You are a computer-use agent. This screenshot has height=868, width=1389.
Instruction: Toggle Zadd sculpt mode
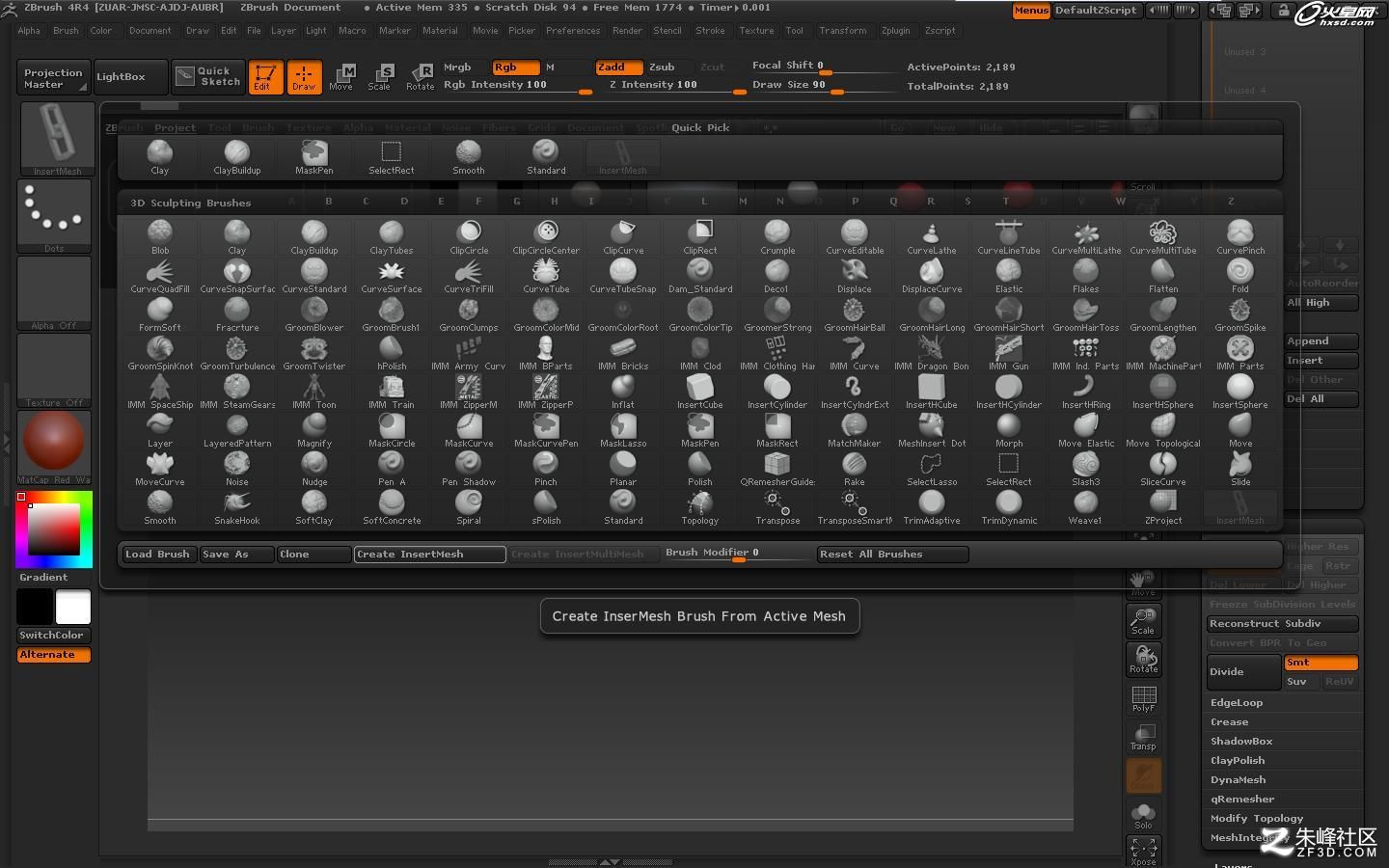[618, 68]
